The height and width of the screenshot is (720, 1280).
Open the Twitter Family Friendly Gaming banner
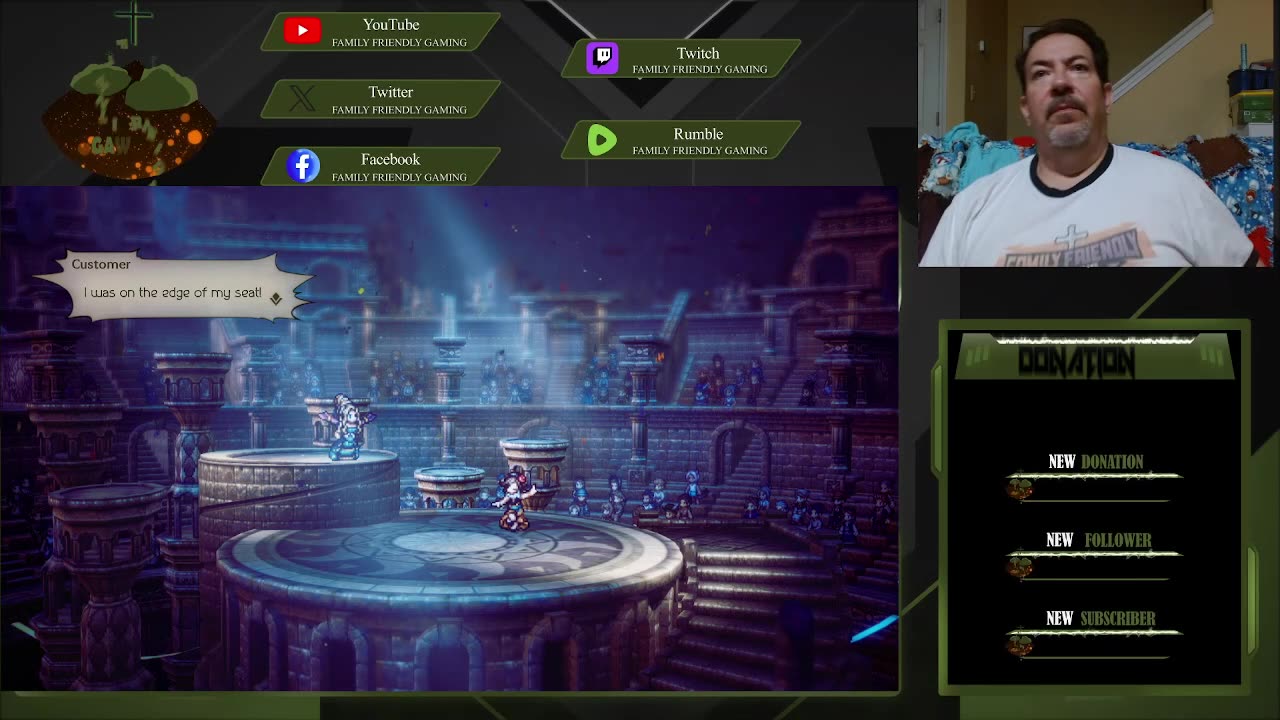381,99
